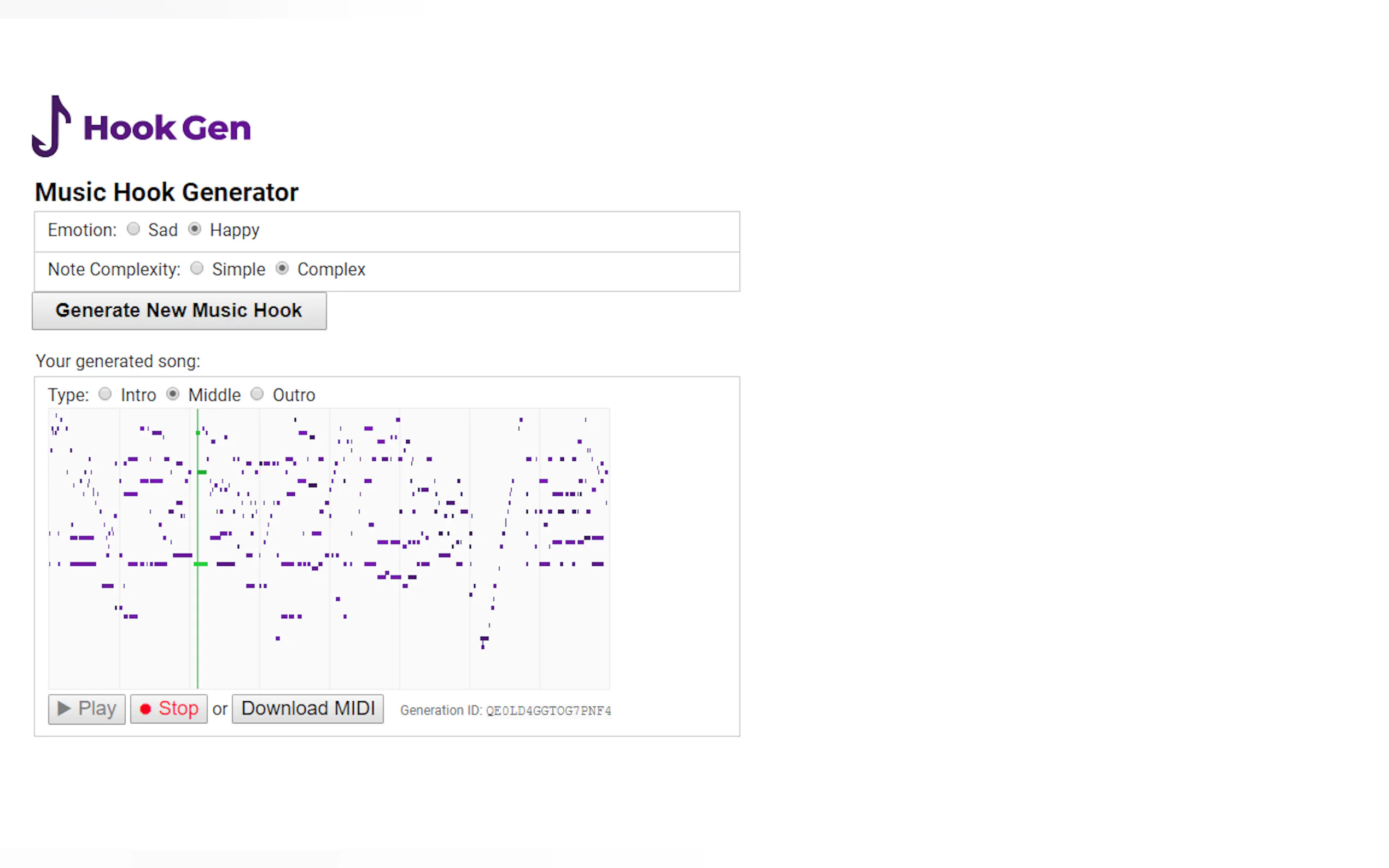1389x868 pixels.
Task: Click the Hook Gen brand title text
Action: point(167,128)
